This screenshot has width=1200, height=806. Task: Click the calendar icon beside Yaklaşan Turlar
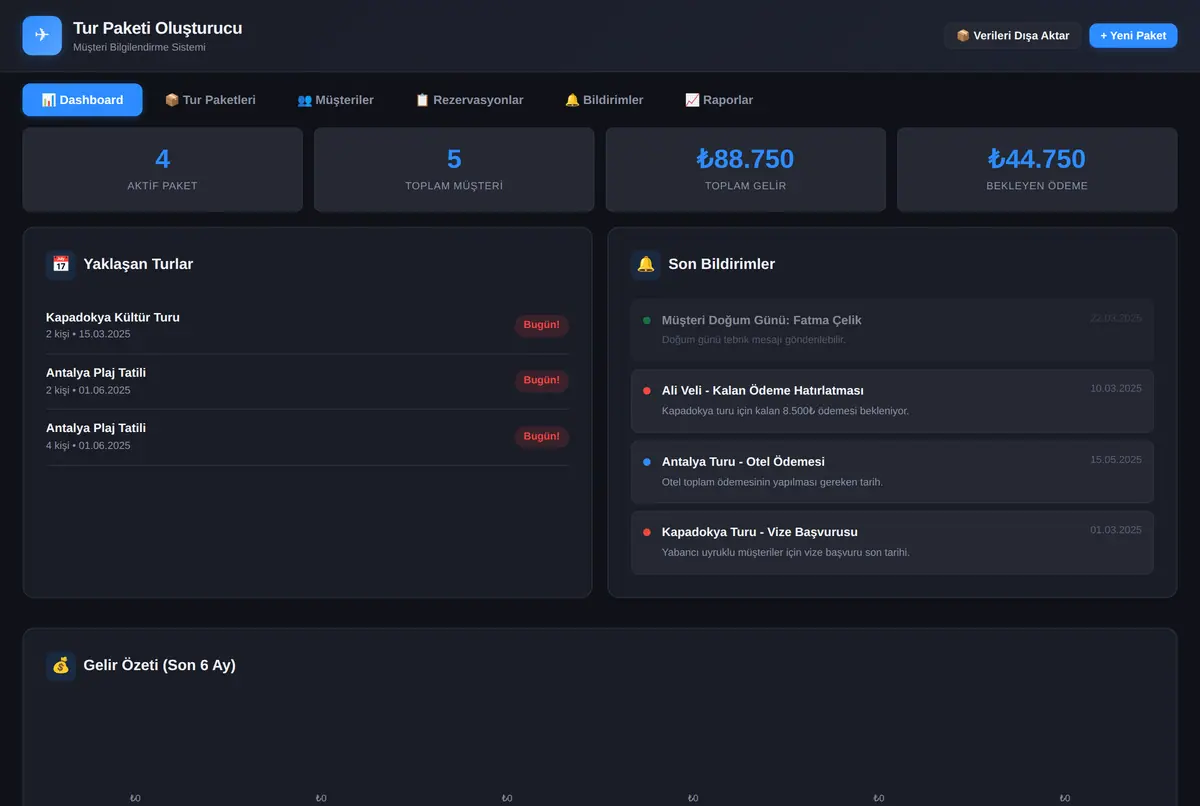[61, 264]
